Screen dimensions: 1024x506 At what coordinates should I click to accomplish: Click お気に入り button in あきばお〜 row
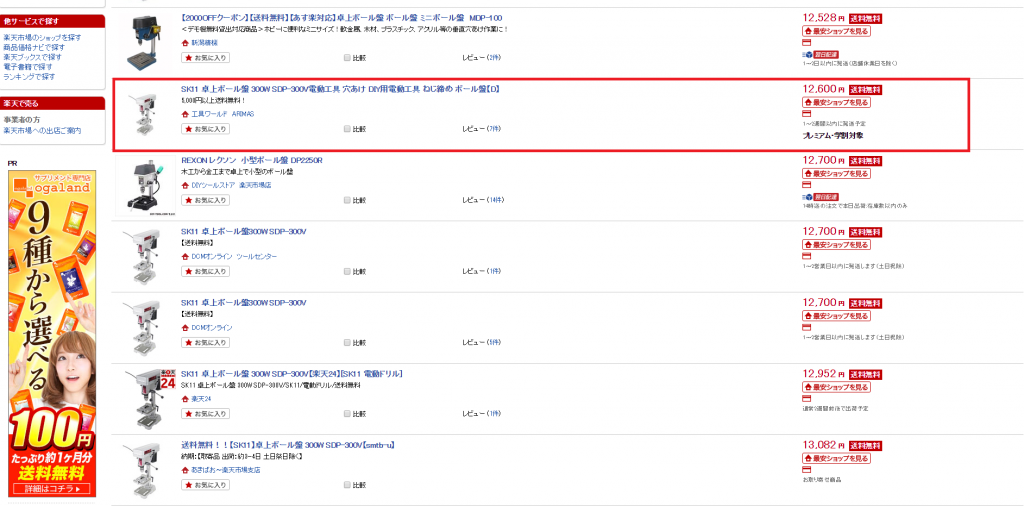205,485
